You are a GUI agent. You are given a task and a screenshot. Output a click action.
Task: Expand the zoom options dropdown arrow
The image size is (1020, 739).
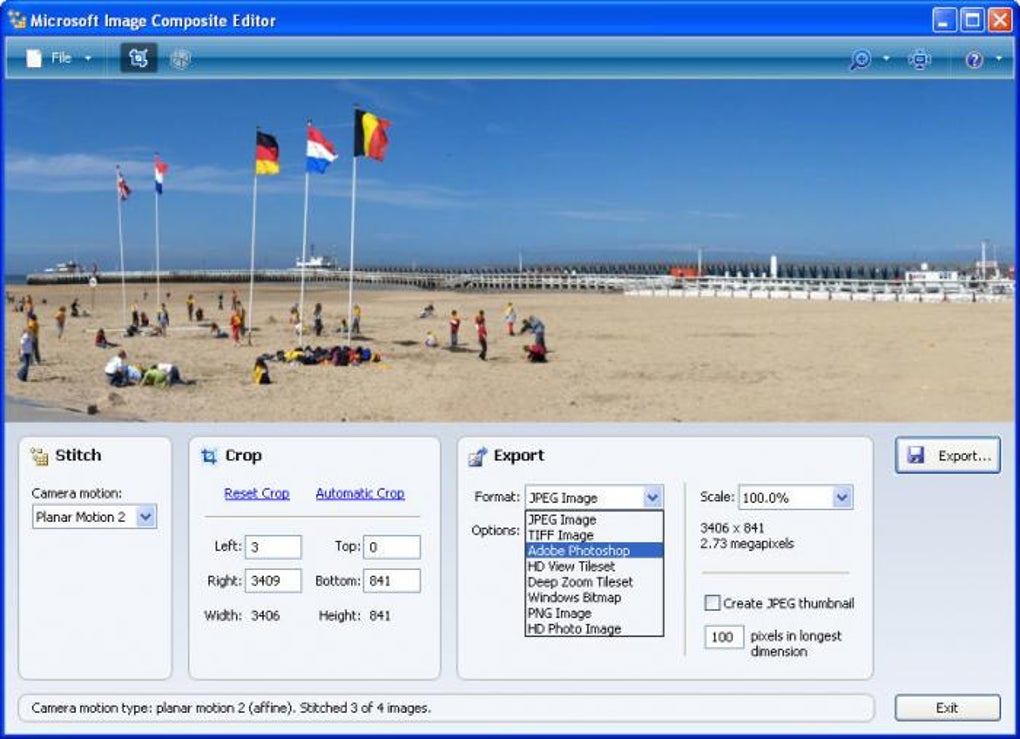[886, 59]
